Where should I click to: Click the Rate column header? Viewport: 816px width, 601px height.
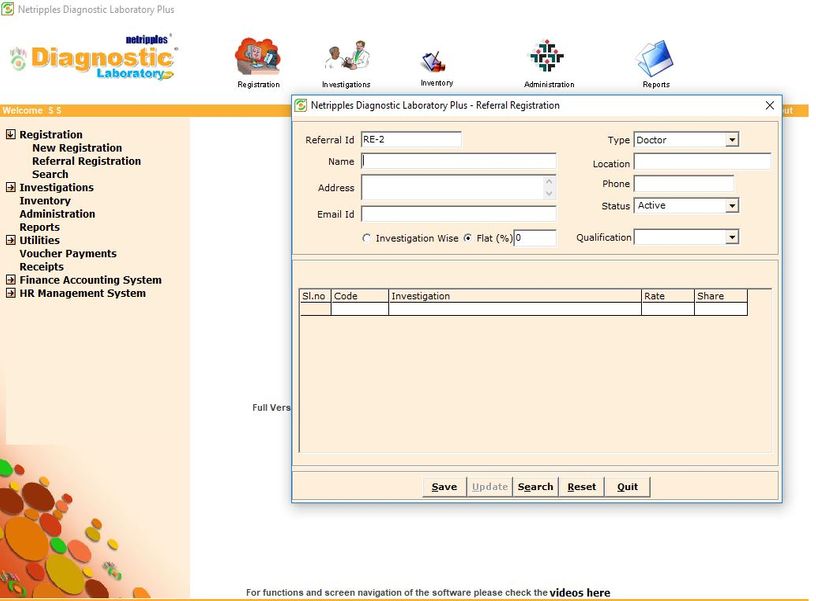coord(668,296)
